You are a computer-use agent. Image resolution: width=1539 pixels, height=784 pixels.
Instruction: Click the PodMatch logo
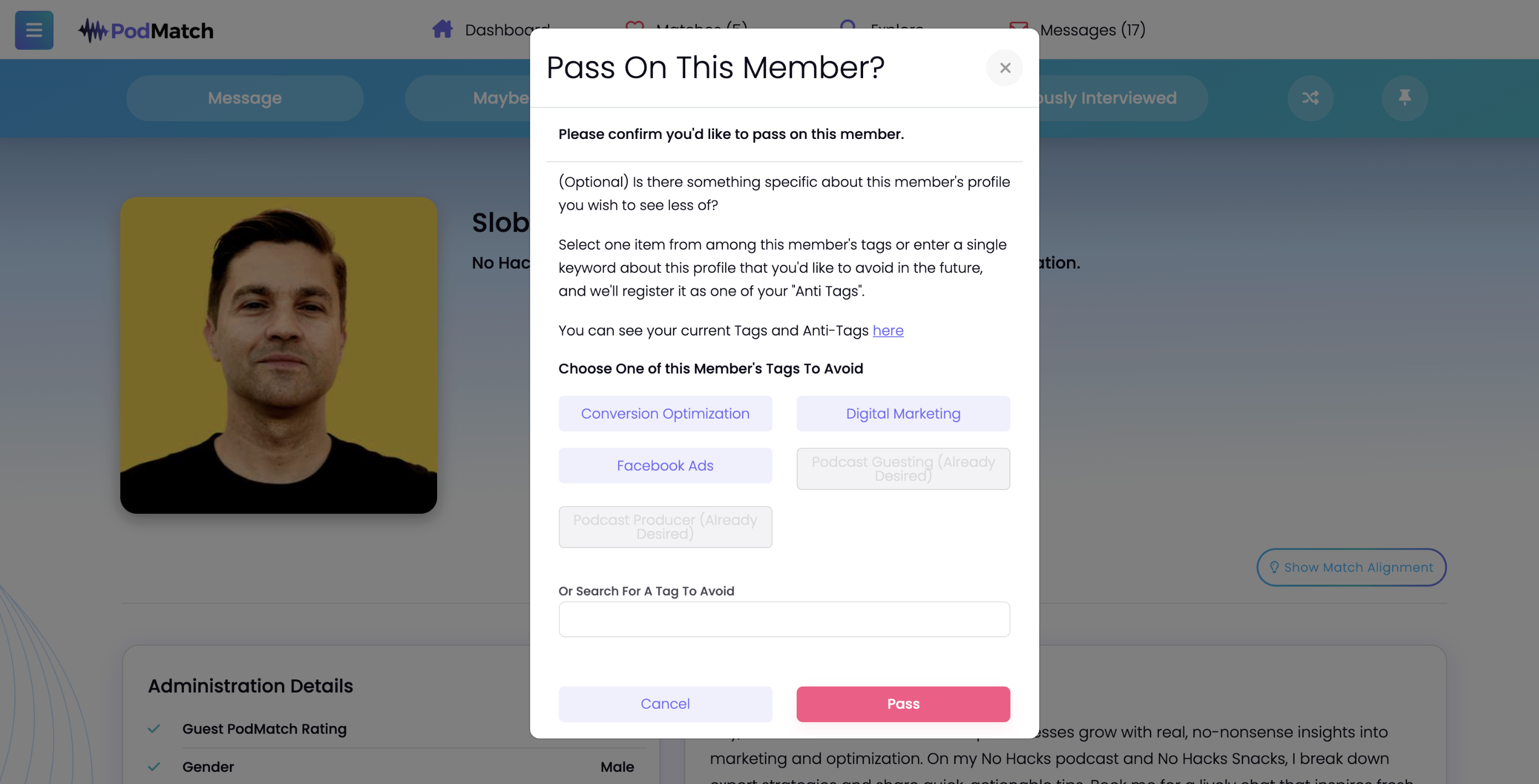click(145, 30)
